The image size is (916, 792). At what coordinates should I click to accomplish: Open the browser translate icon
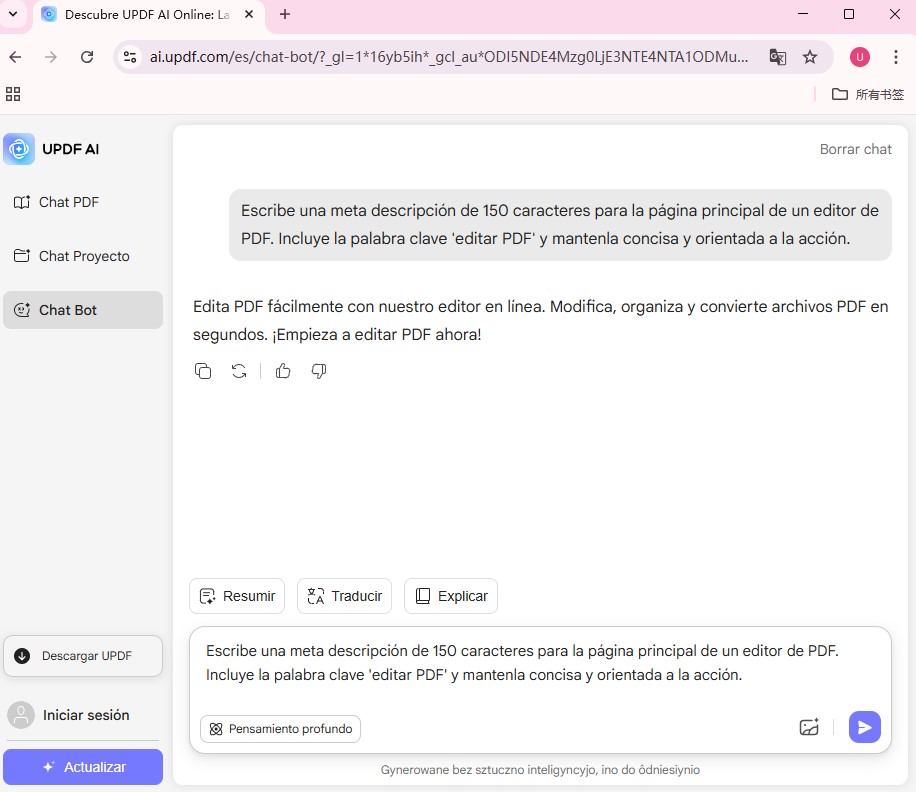click(x=778, y=57)
